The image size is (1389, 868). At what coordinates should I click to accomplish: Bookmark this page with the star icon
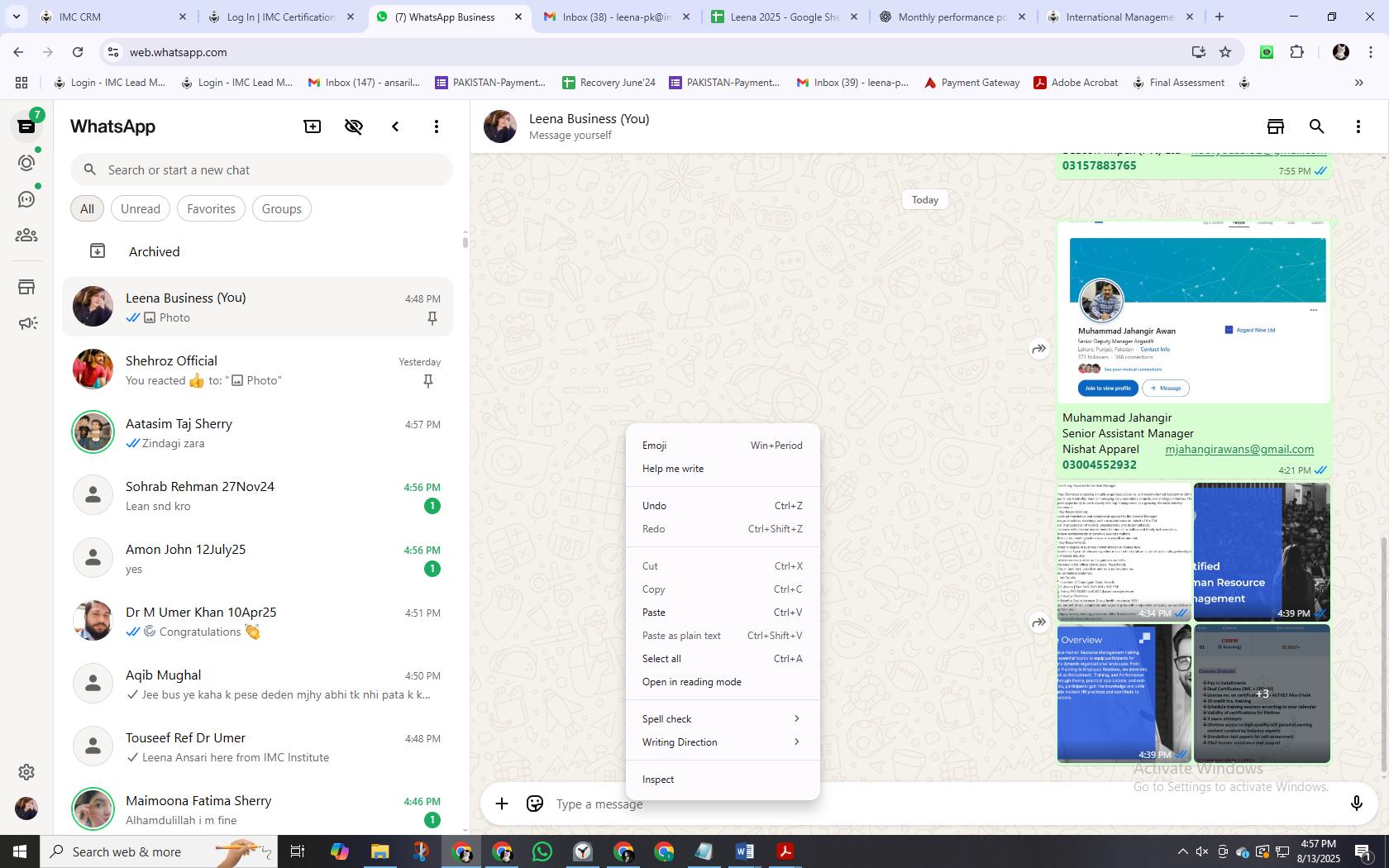(x=1225, y=52)
